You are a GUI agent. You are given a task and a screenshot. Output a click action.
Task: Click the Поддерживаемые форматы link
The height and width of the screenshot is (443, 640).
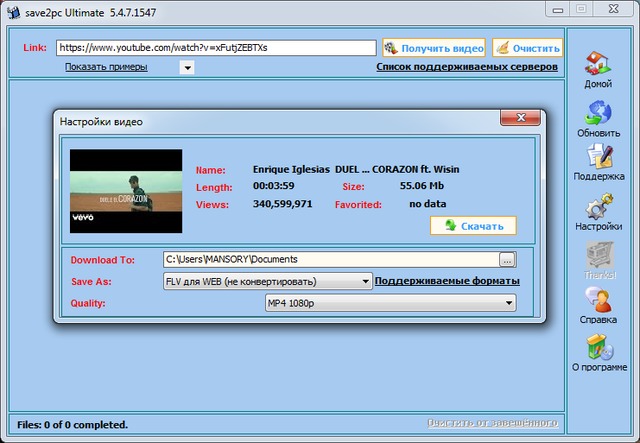point(447,281)
